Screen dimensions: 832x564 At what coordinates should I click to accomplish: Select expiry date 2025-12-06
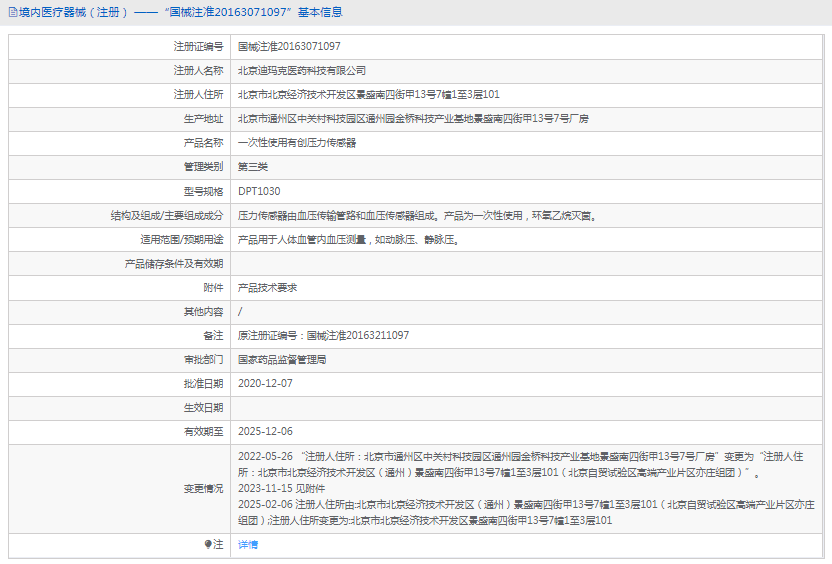(x=265, y=431)
